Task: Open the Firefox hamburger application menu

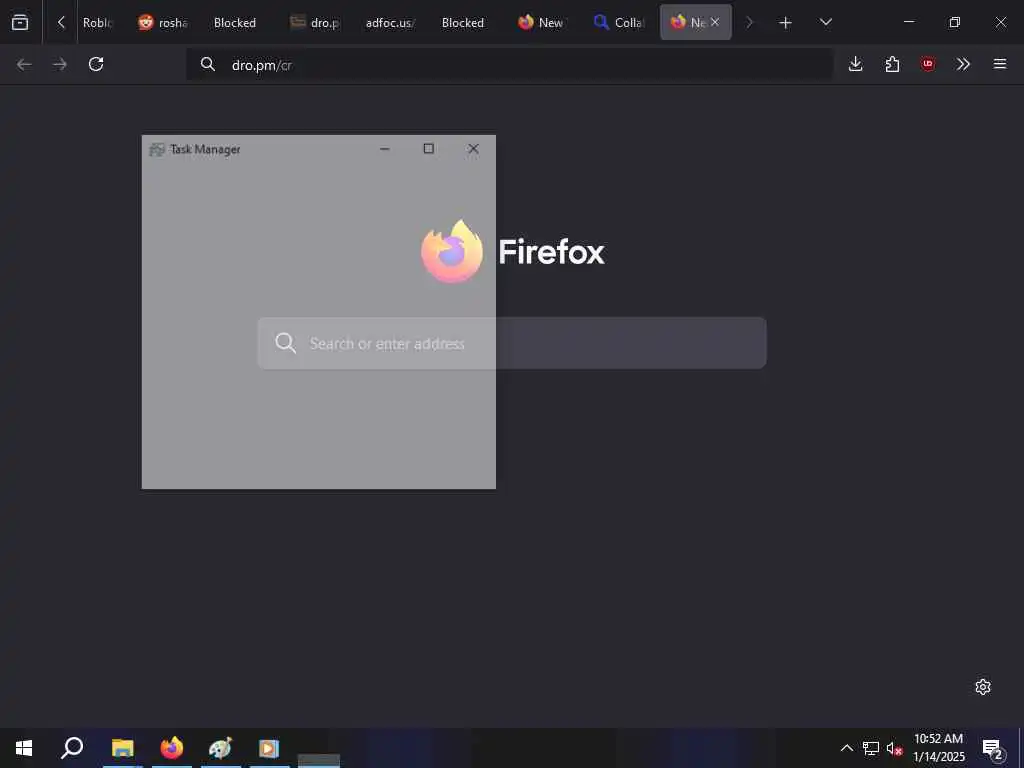Action: click(1000, 64)
